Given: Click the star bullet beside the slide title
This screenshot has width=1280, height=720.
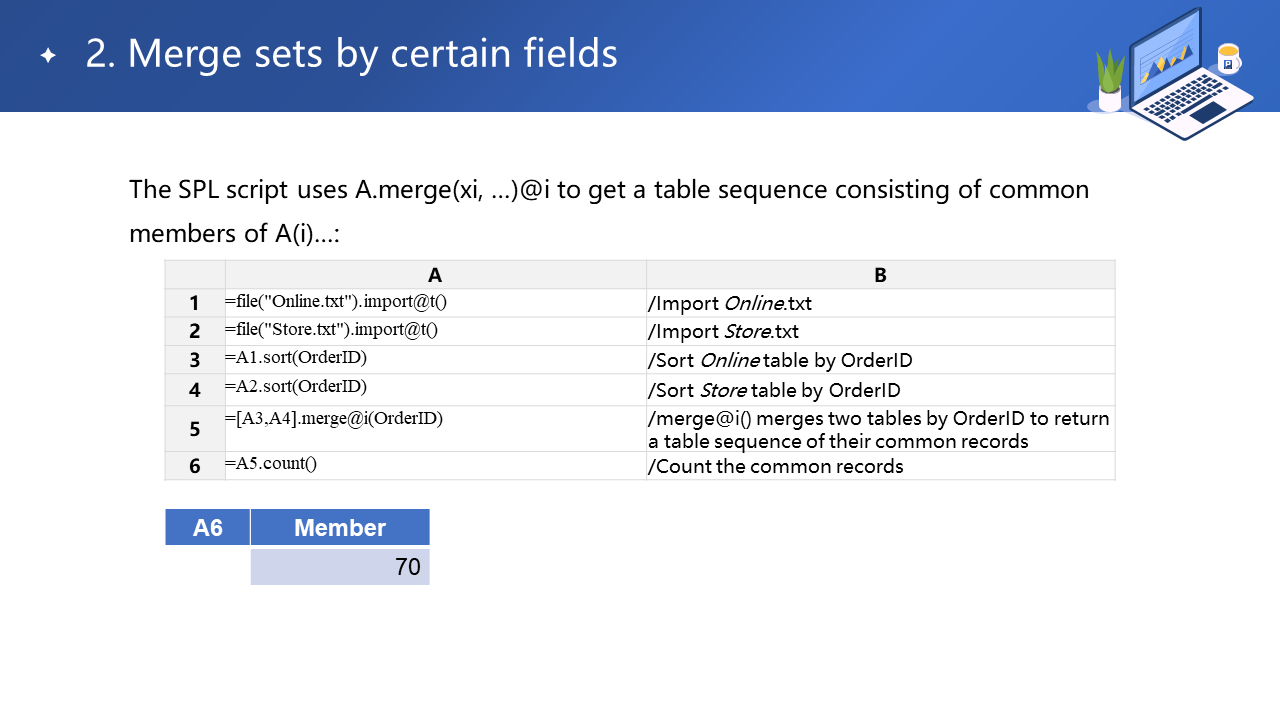Looking at the screenshot, I should tap(48, 56).
